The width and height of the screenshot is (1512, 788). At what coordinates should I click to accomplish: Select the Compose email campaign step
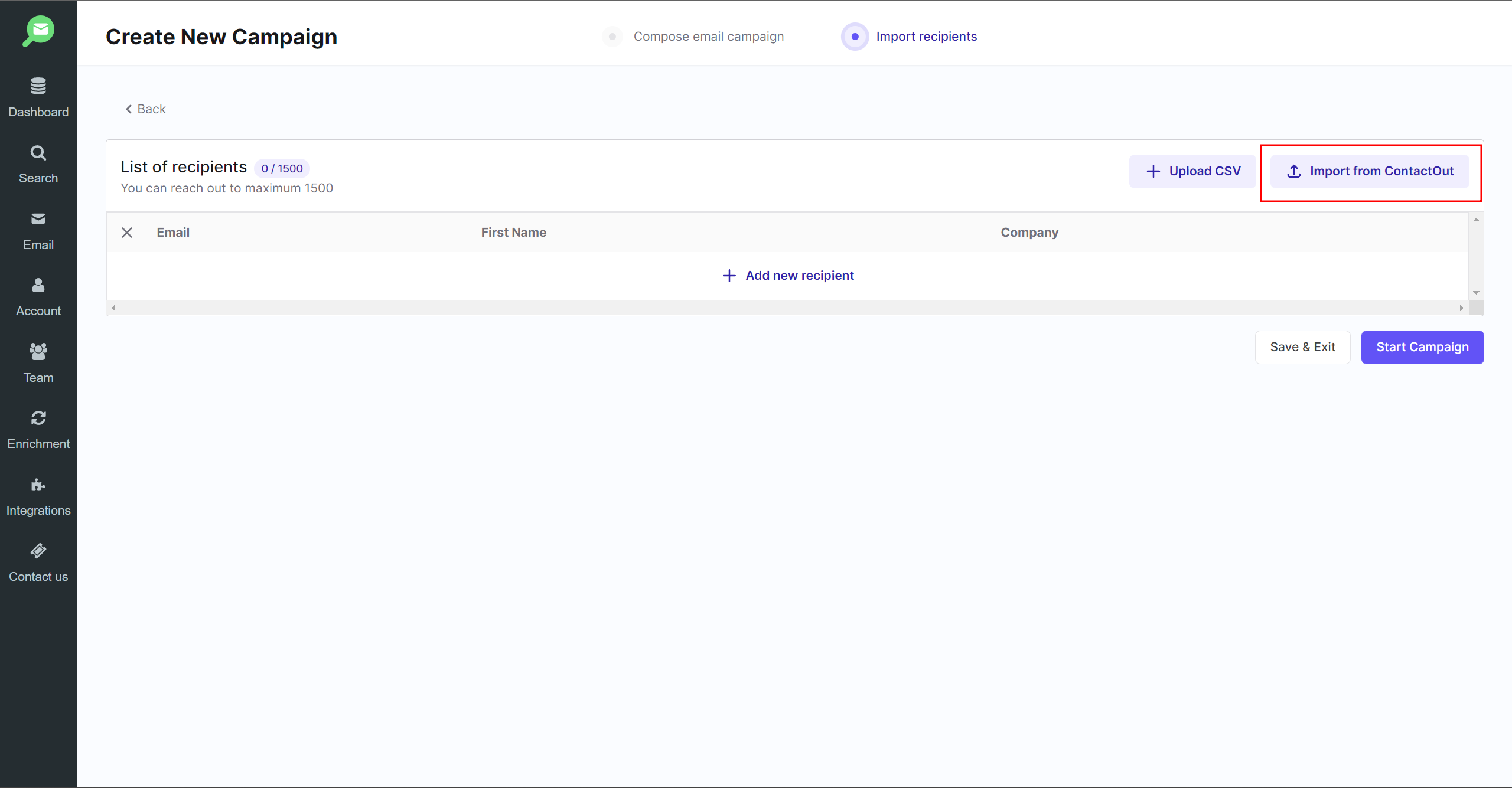[708, 37]
